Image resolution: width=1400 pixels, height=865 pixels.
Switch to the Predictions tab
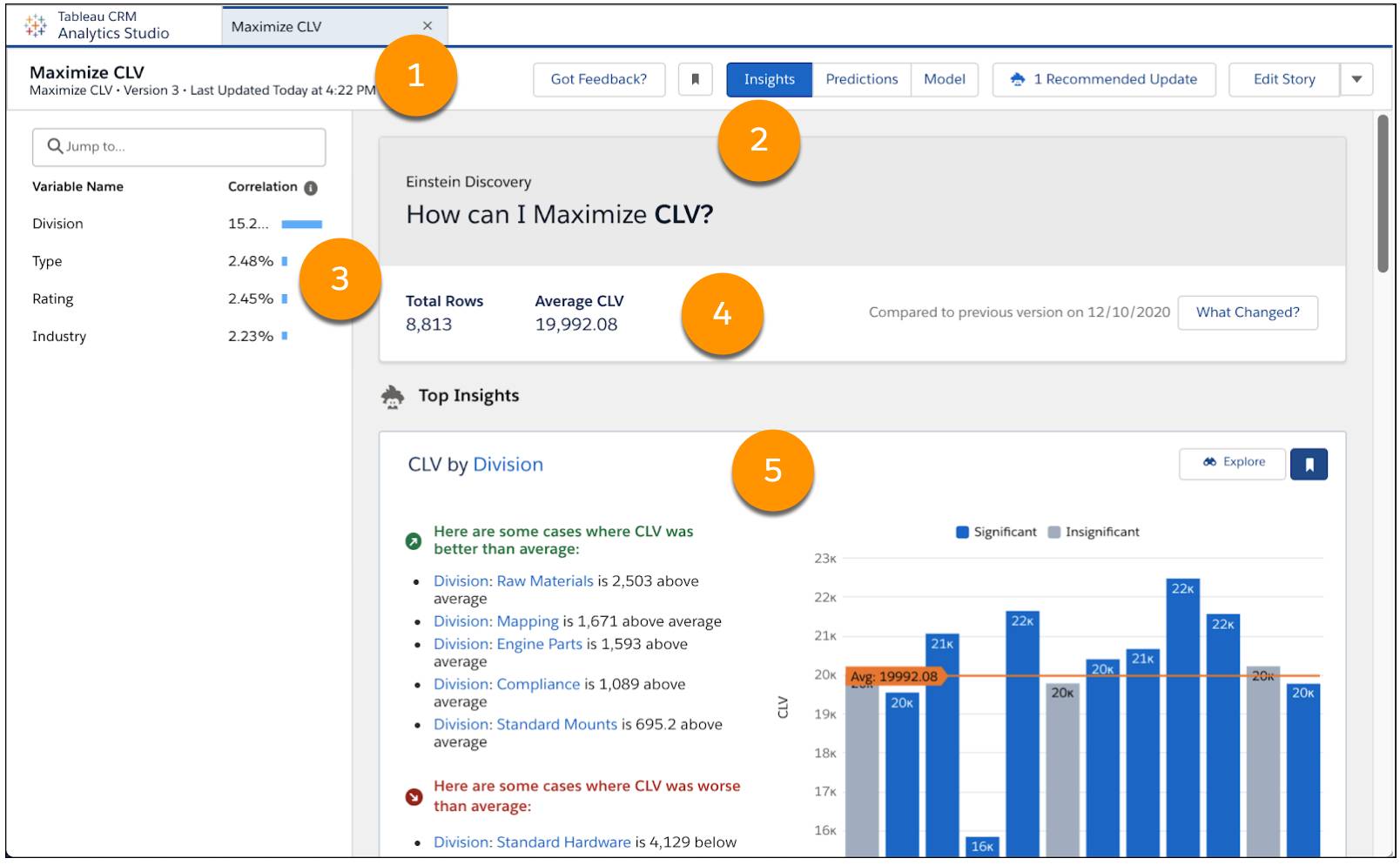coord(862,79)
